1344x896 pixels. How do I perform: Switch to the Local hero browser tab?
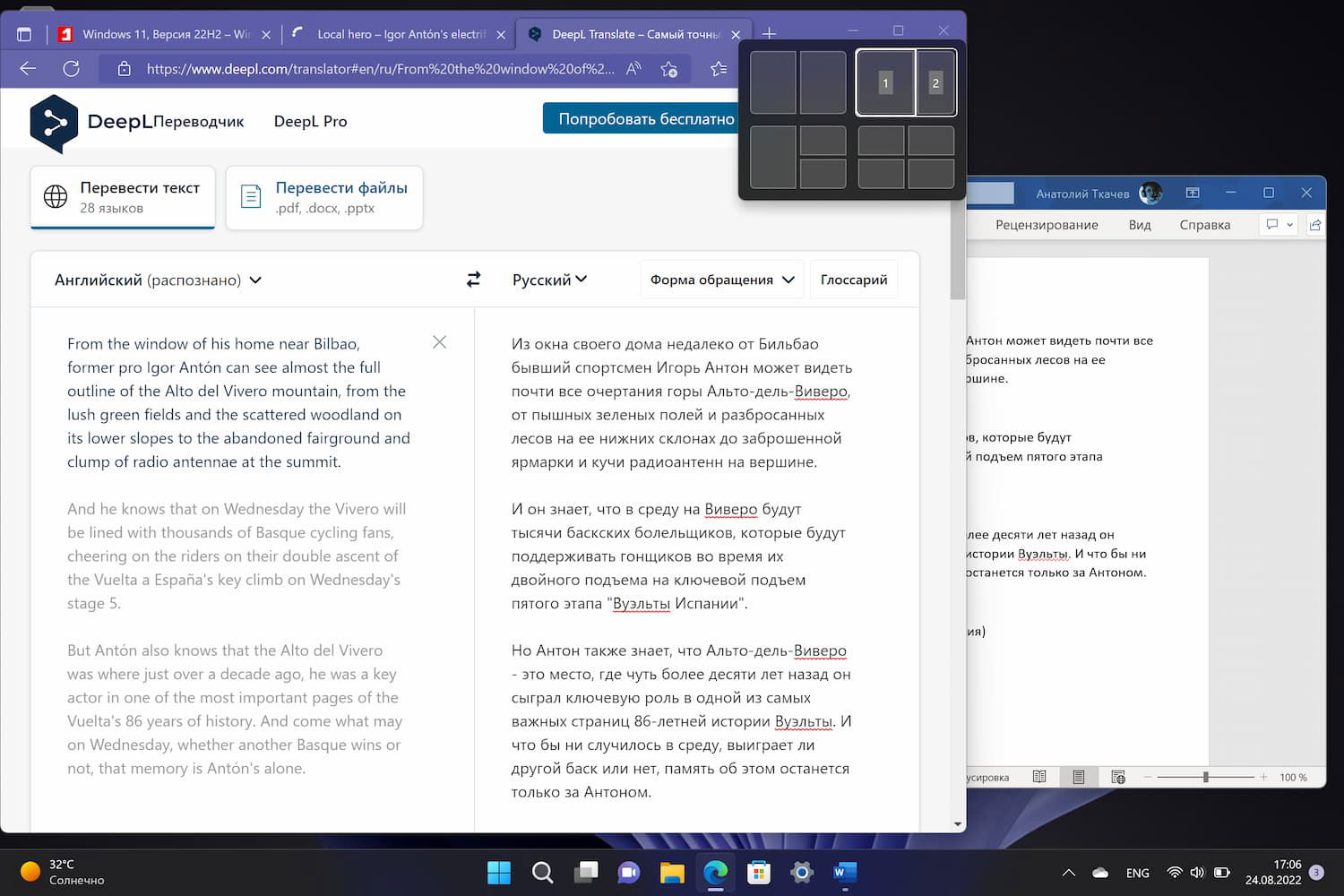click(400, 34)
